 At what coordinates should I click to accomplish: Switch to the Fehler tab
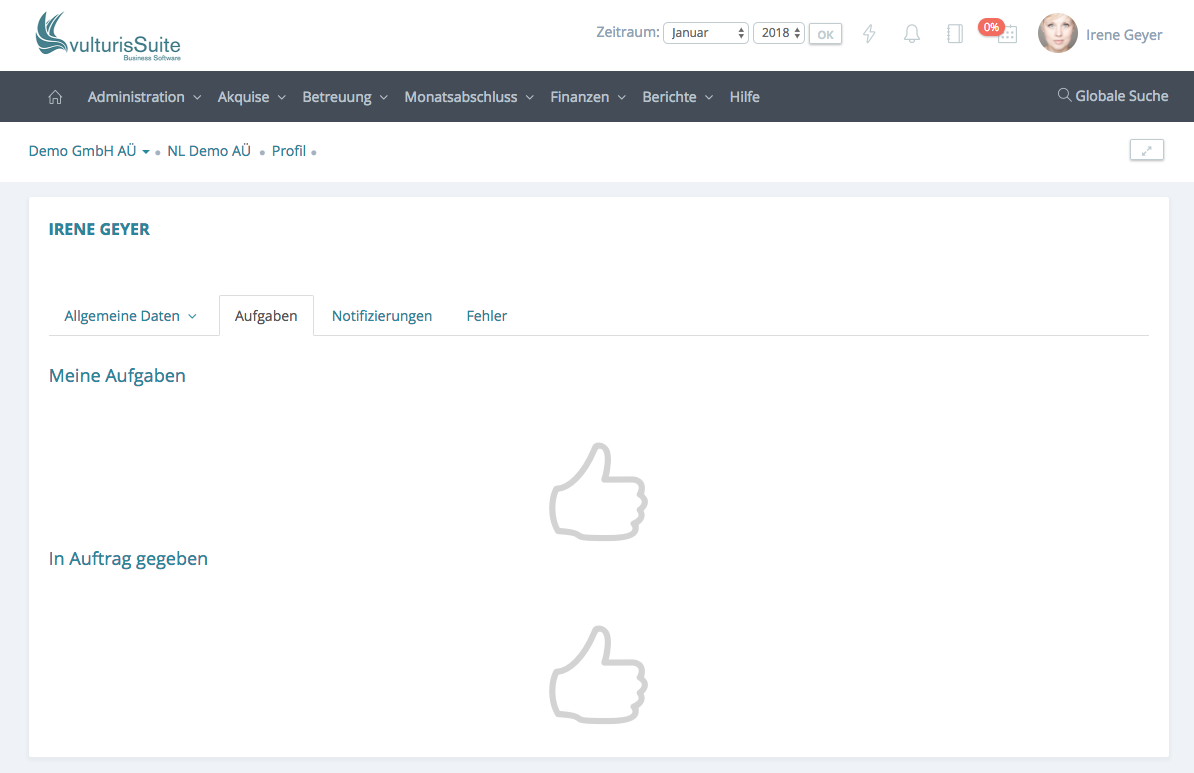pos(486,316)
